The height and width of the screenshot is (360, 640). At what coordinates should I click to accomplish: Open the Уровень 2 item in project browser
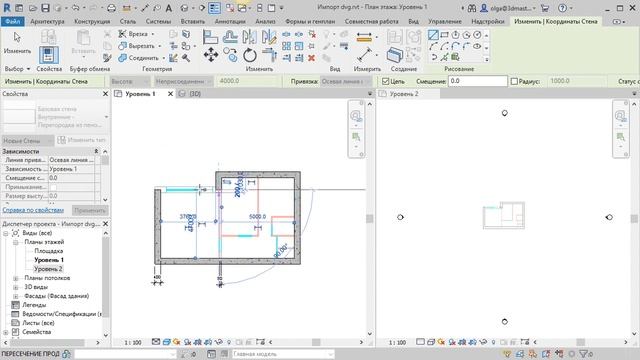(x=48, y=269)
